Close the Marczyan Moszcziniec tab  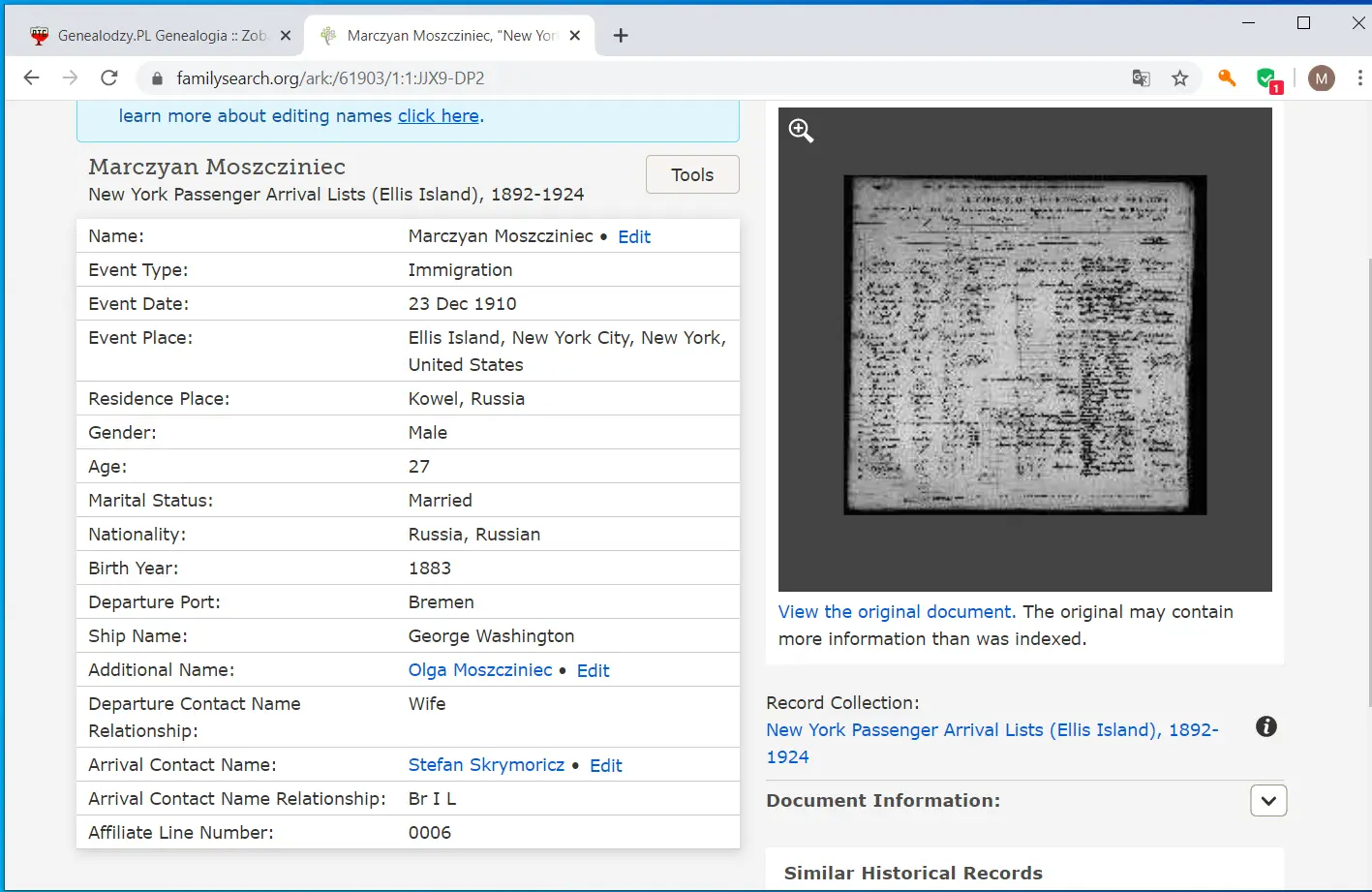click(575, 36)
